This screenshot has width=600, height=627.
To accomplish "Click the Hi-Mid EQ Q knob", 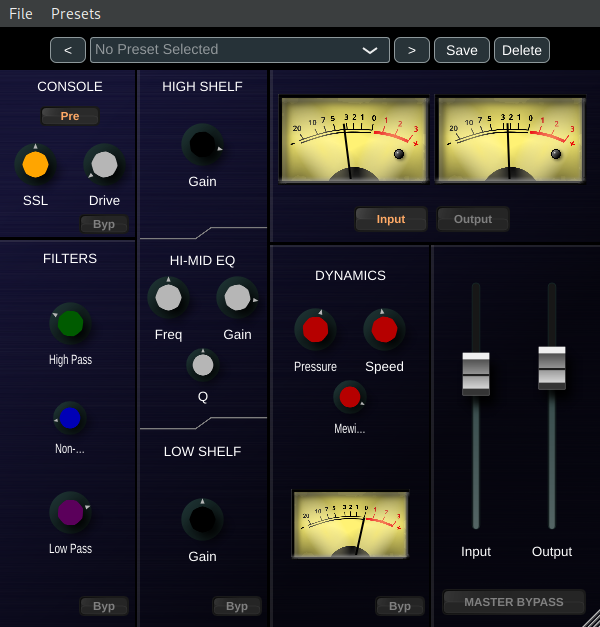I will [x=202, y=366].
